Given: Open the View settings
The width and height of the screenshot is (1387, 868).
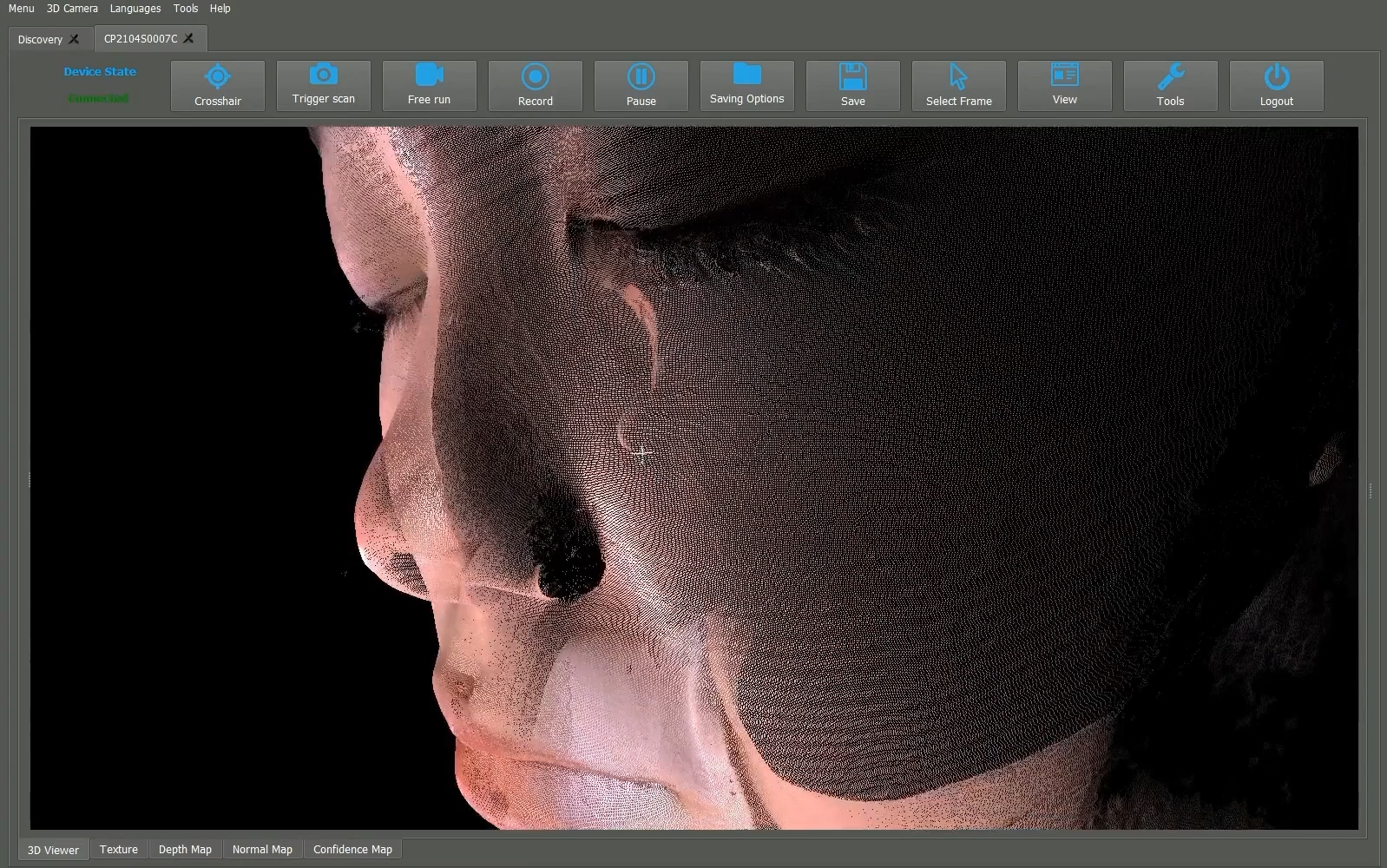Looking at the screenshot, I should click(1064, 86).
